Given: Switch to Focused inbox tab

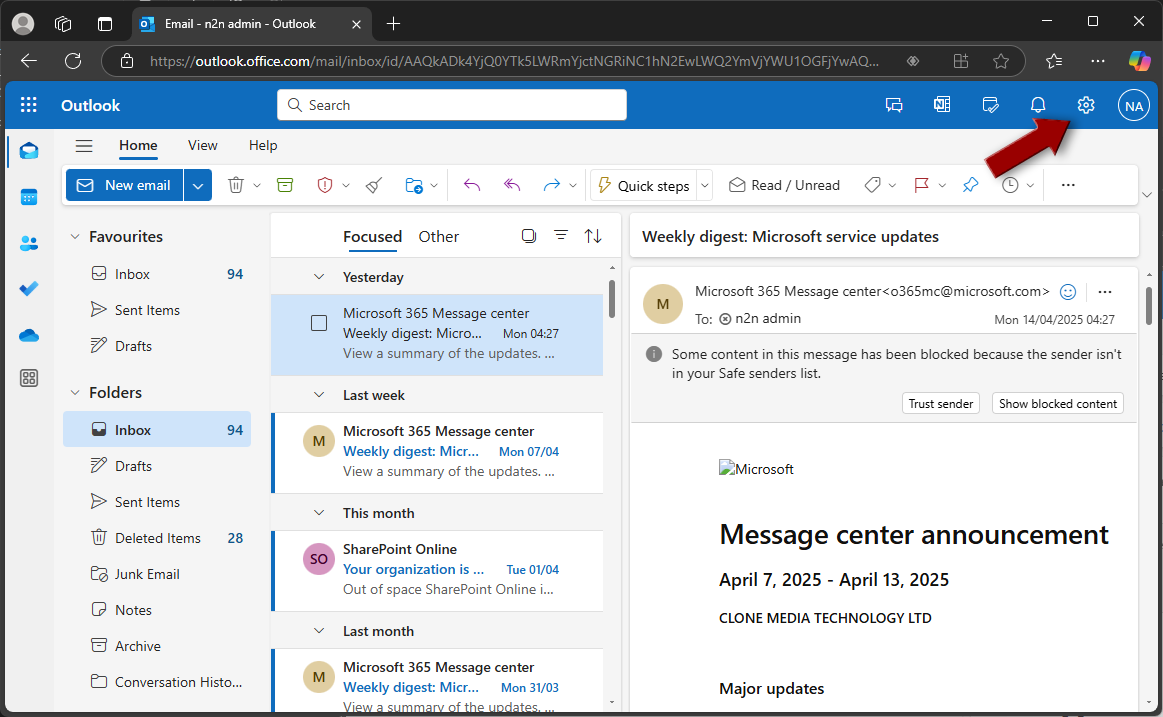Looking at the screenshot, I should click(x=372, y=237).
